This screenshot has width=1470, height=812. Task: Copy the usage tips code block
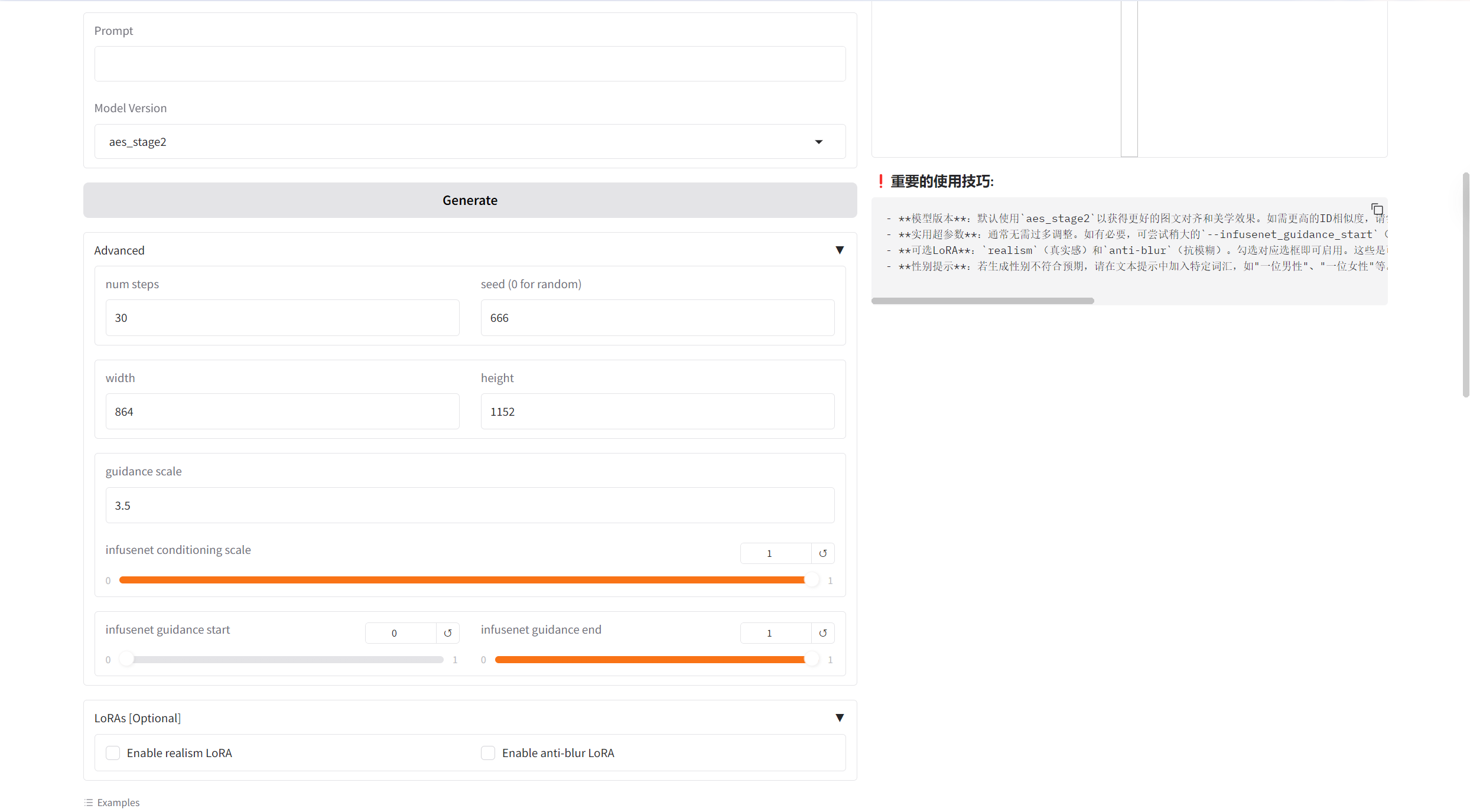click(x=1377, y=209)
